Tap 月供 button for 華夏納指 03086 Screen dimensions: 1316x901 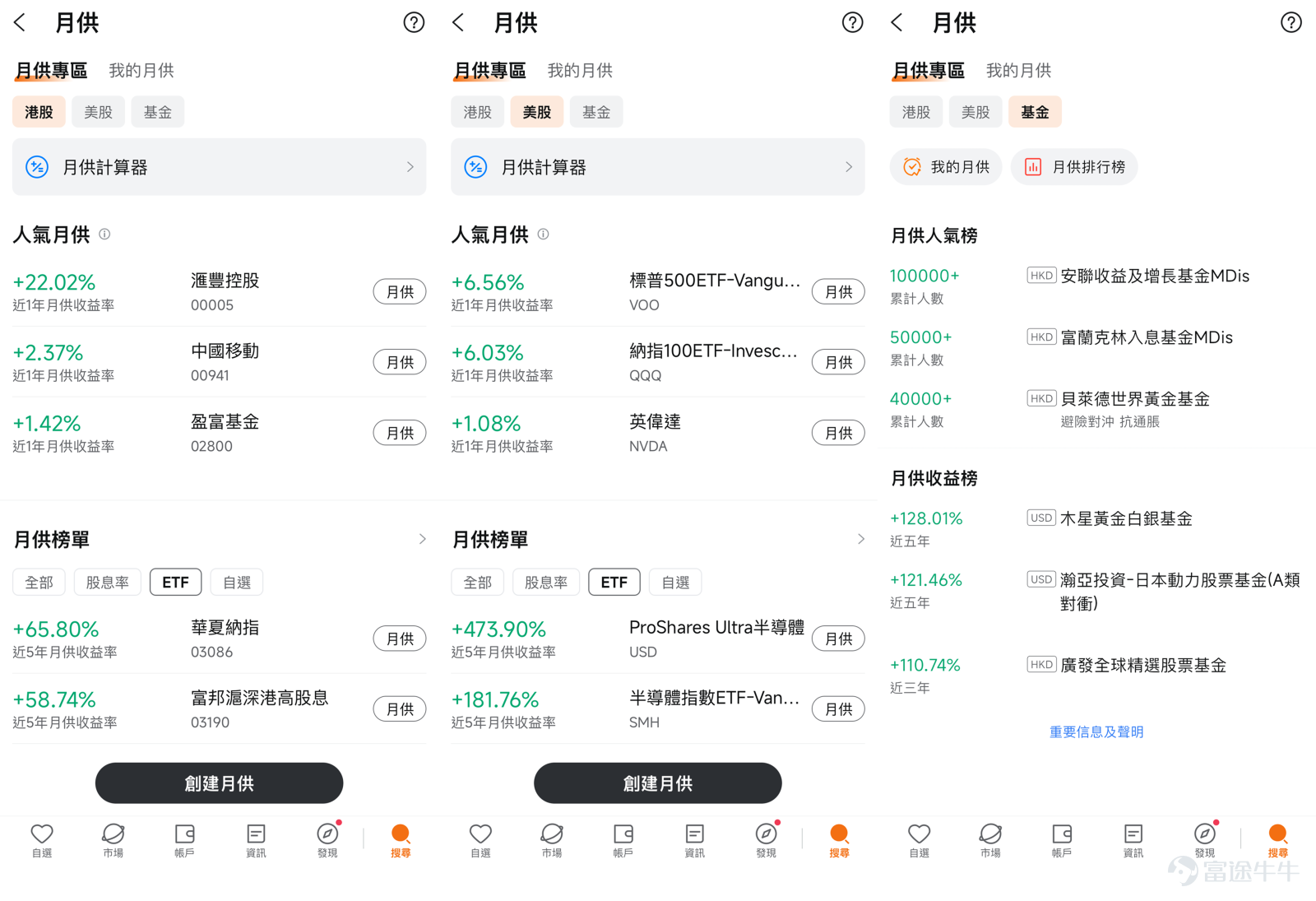[x=400, y=639]
